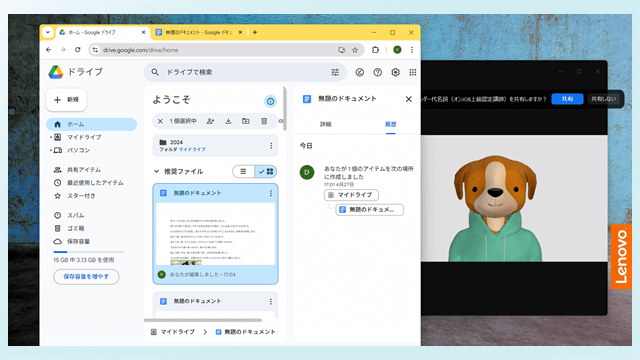Open the tab search dropdown arrow
This screenshot has height=360, width=640.
(x=48, y=32)
